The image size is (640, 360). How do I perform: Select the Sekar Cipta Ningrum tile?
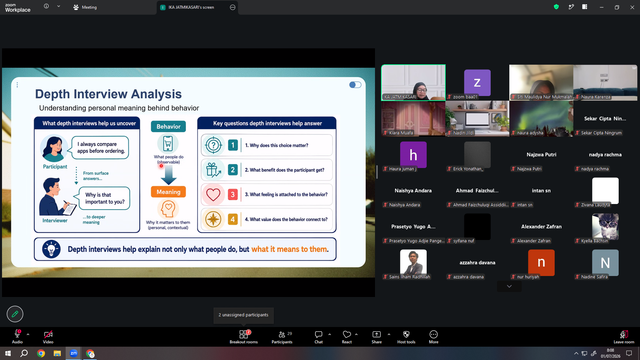[x=605, y=118]
